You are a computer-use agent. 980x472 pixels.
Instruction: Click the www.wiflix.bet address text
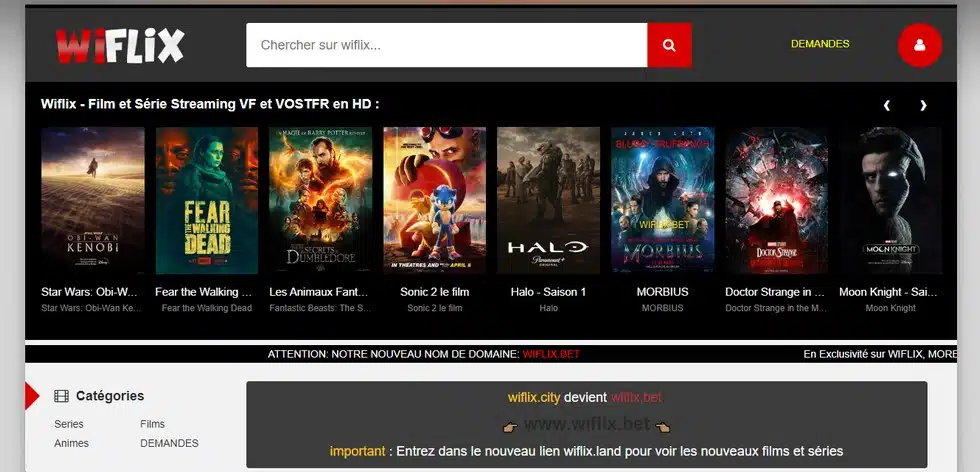tap(586, 424)
